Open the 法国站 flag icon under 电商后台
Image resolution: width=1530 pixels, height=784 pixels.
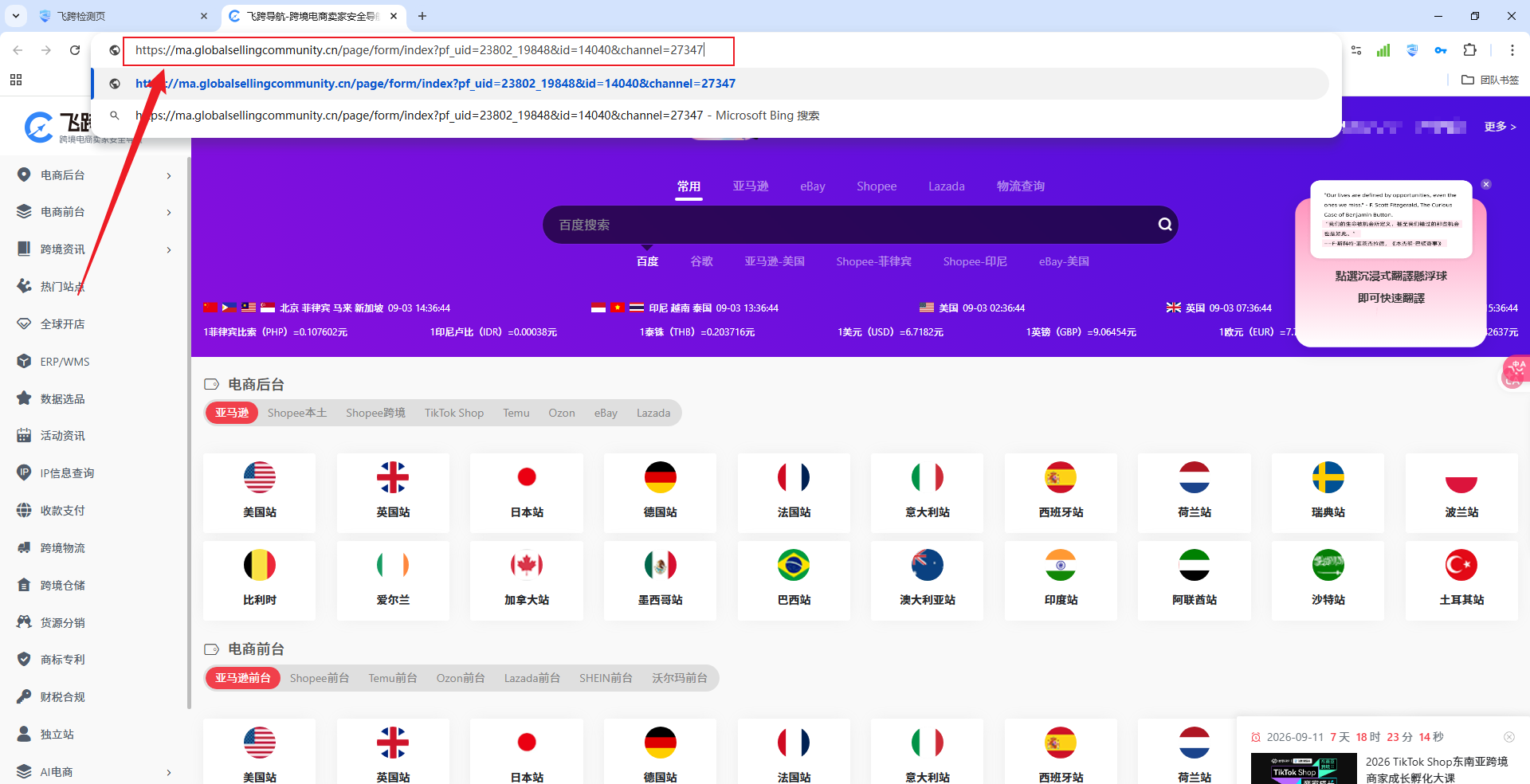coord(794,477)
